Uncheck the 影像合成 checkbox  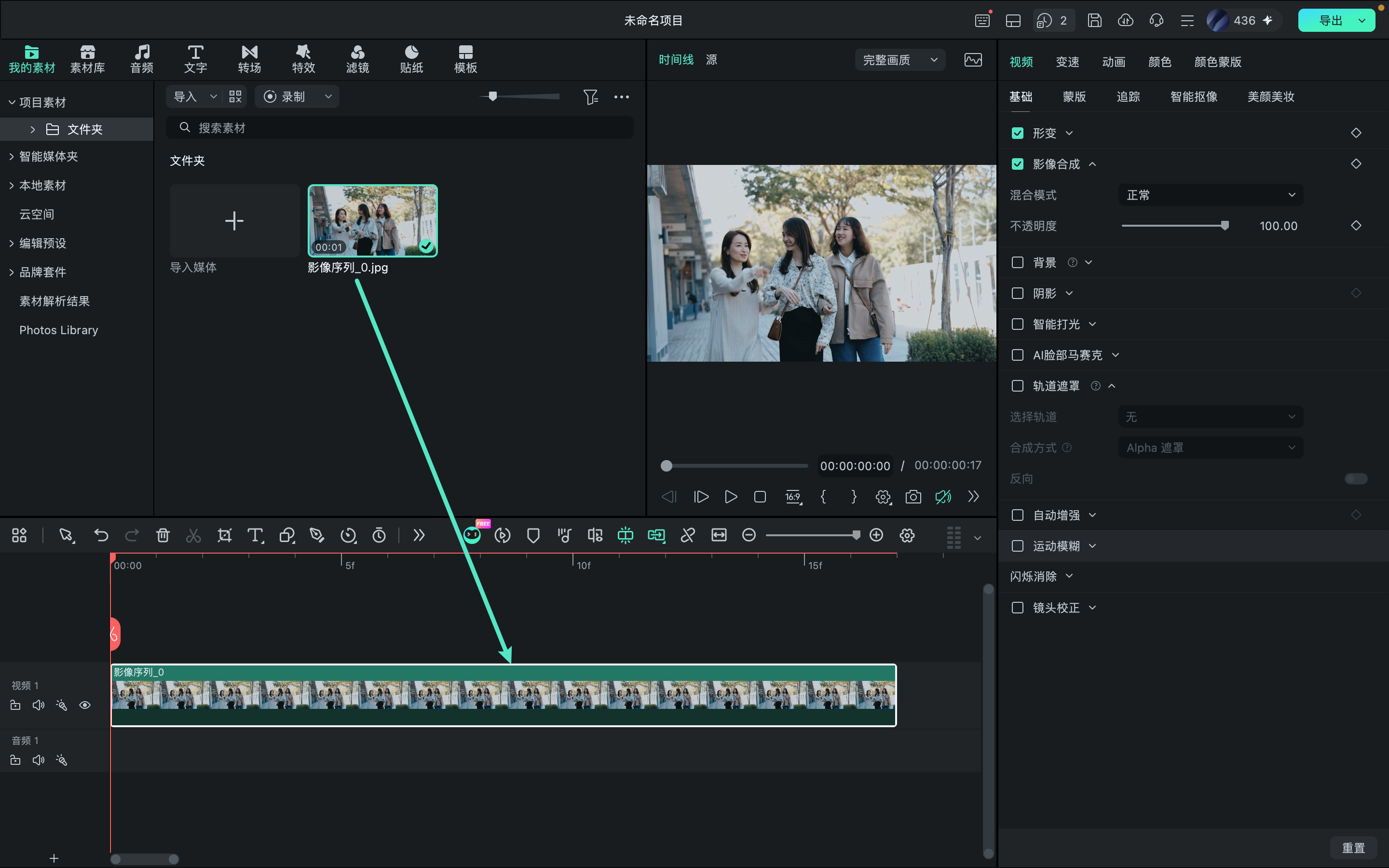pos(1018,164)
